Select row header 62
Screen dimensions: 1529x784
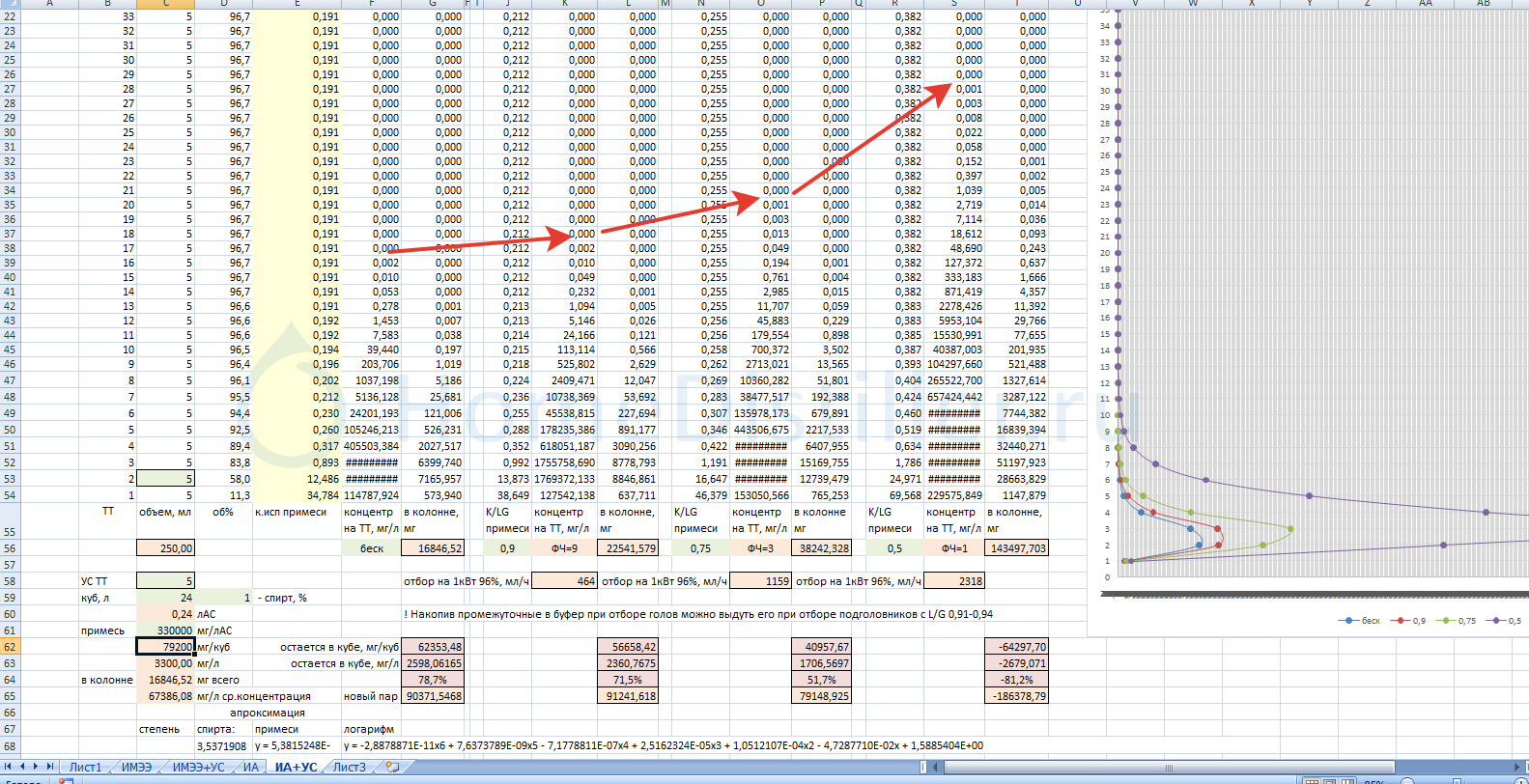click(10, 647)
